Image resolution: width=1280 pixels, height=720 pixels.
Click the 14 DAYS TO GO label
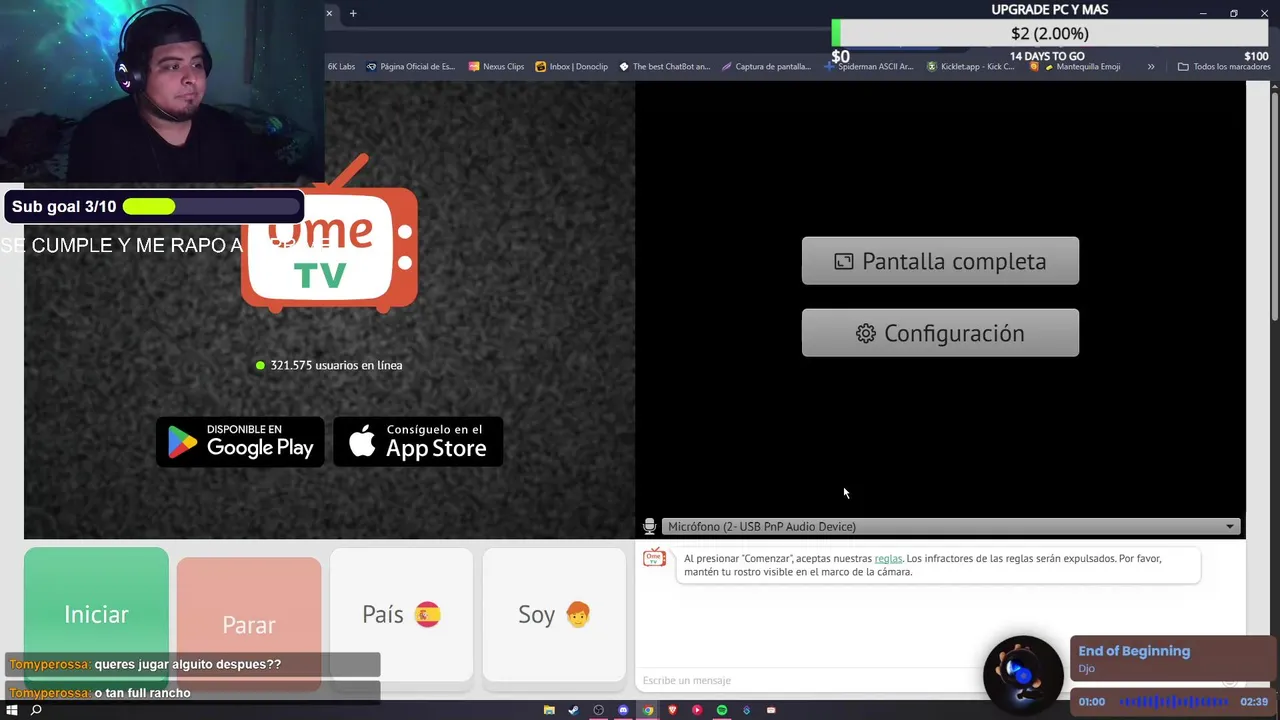coord(1047,57)
